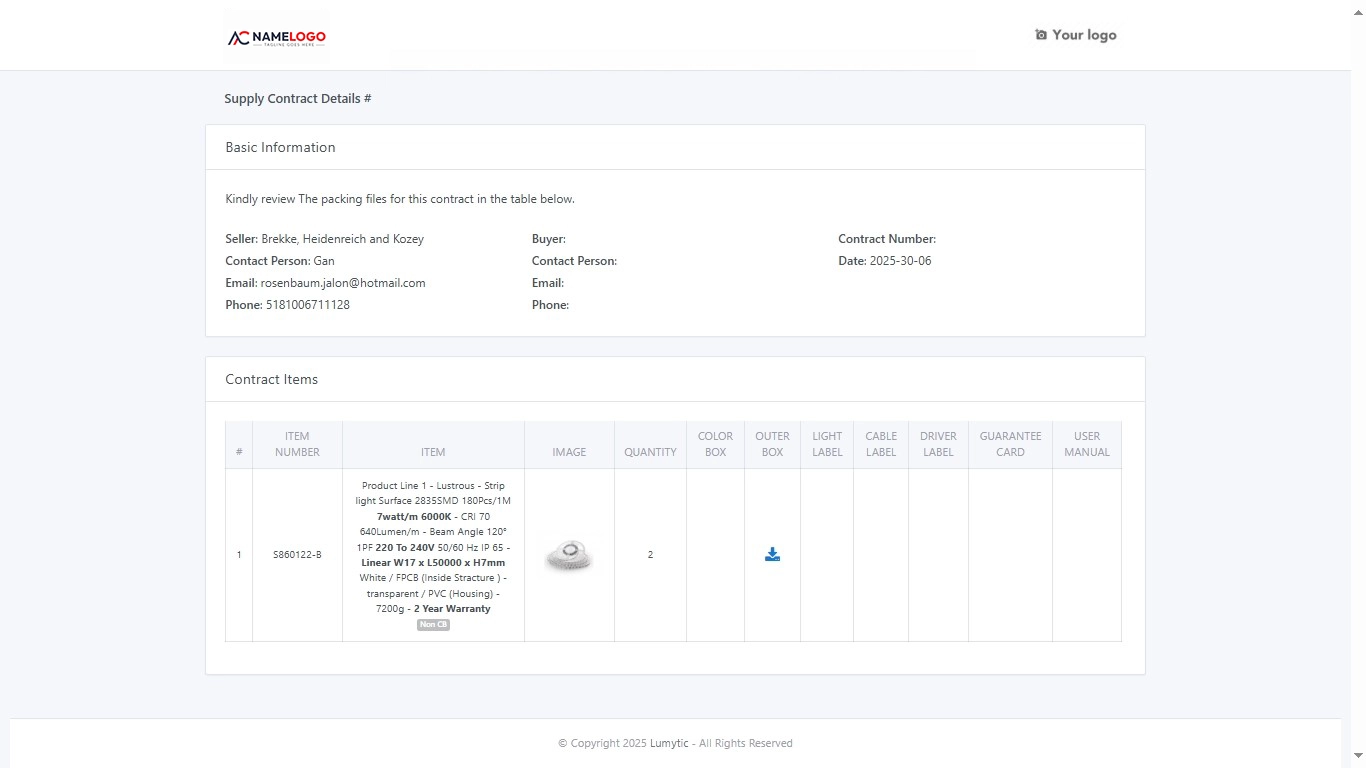Click the NAMELOGO brand image top left
This screenshot has width=1366, height=768.
pyautogui.click(x=276, y=36)
